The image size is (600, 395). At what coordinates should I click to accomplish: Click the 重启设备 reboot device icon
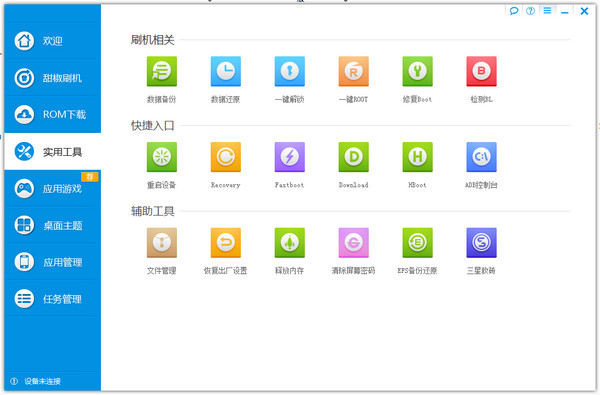pyautogui.click(x=161, y=157)
